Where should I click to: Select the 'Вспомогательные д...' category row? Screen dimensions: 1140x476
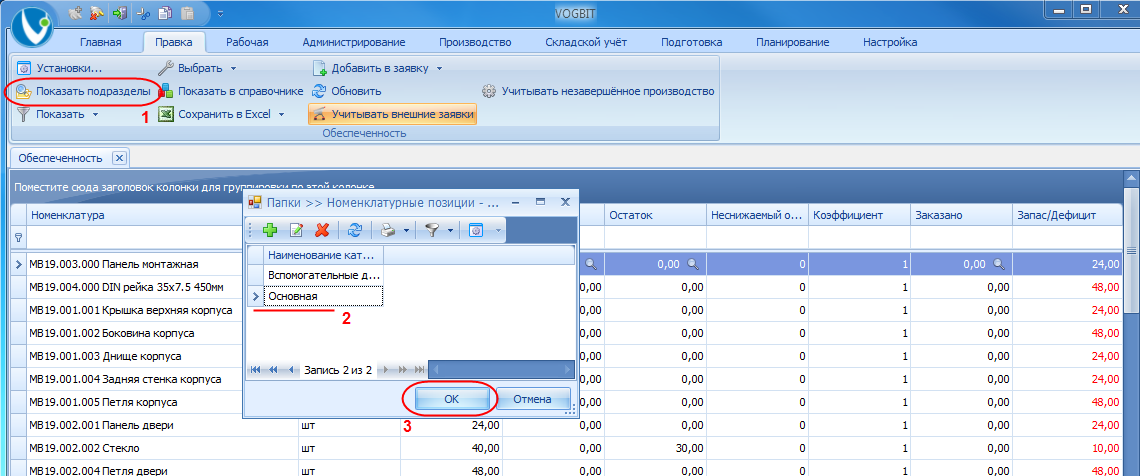coord(324,275)
